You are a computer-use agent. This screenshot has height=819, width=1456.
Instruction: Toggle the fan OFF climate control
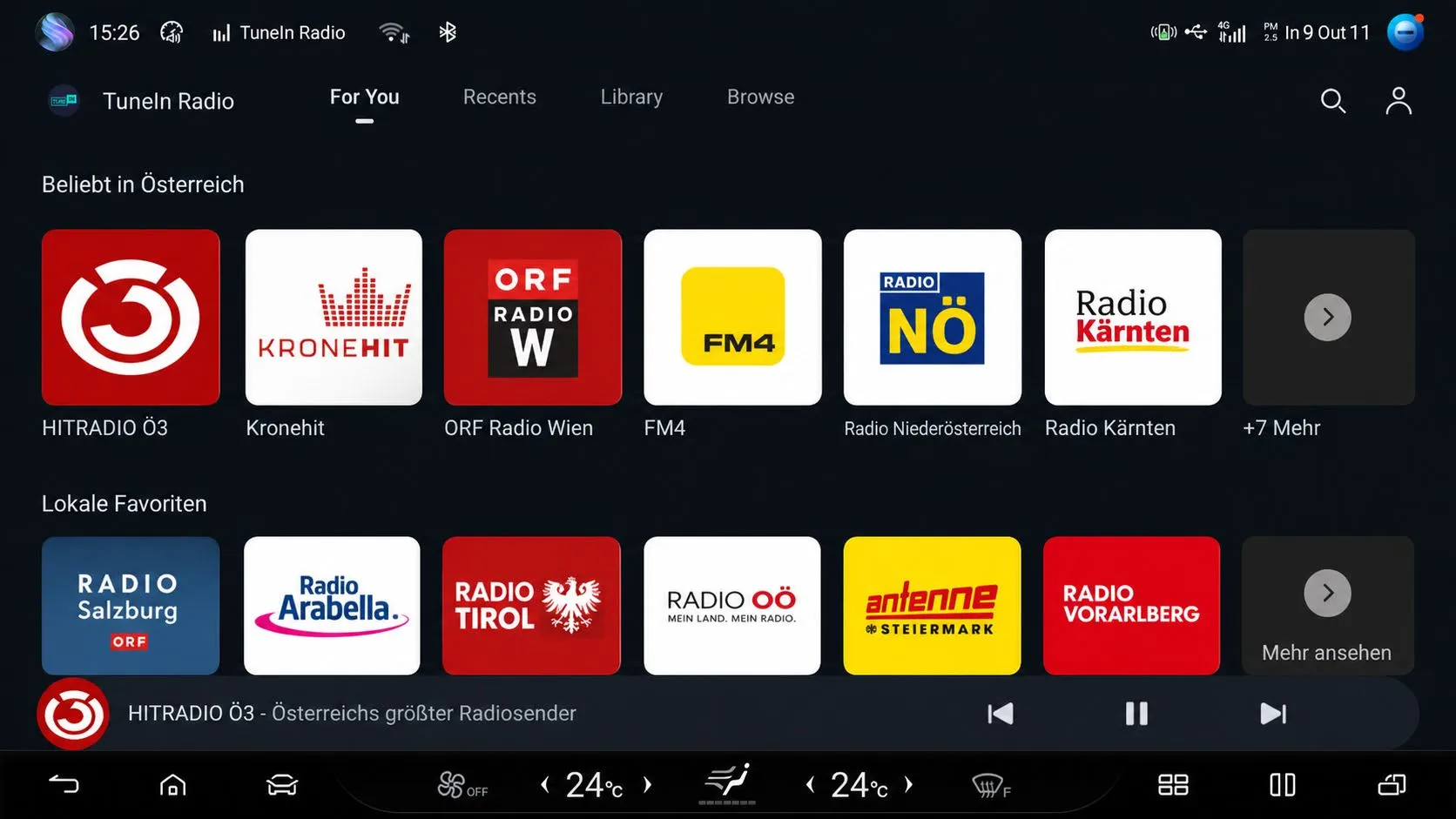[462, 785]
